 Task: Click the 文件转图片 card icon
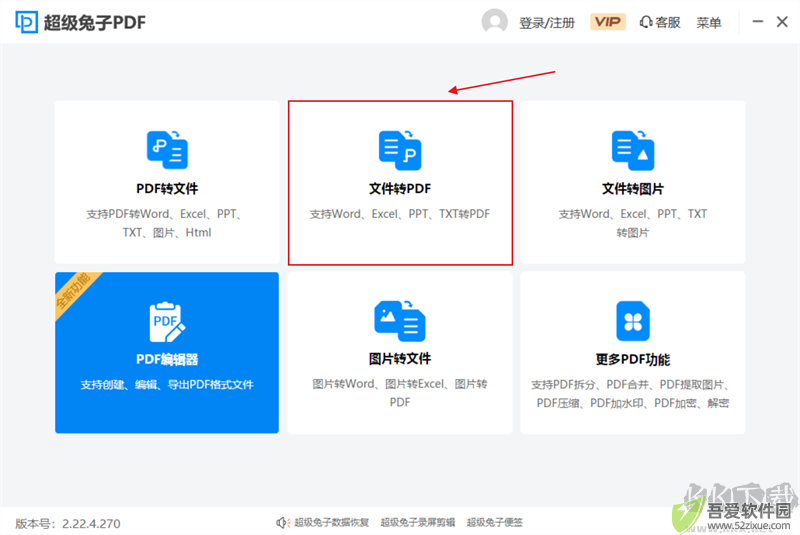click(x=633, y=150)
